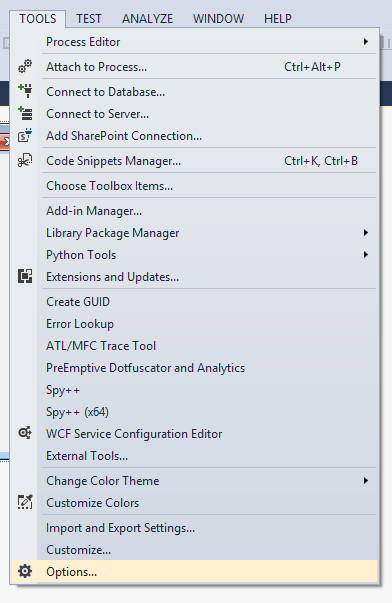Click the Ctrl+K, Ctrl+B shortcut text
This screenshot has height=603, width=392.
[x=321, y=161]
